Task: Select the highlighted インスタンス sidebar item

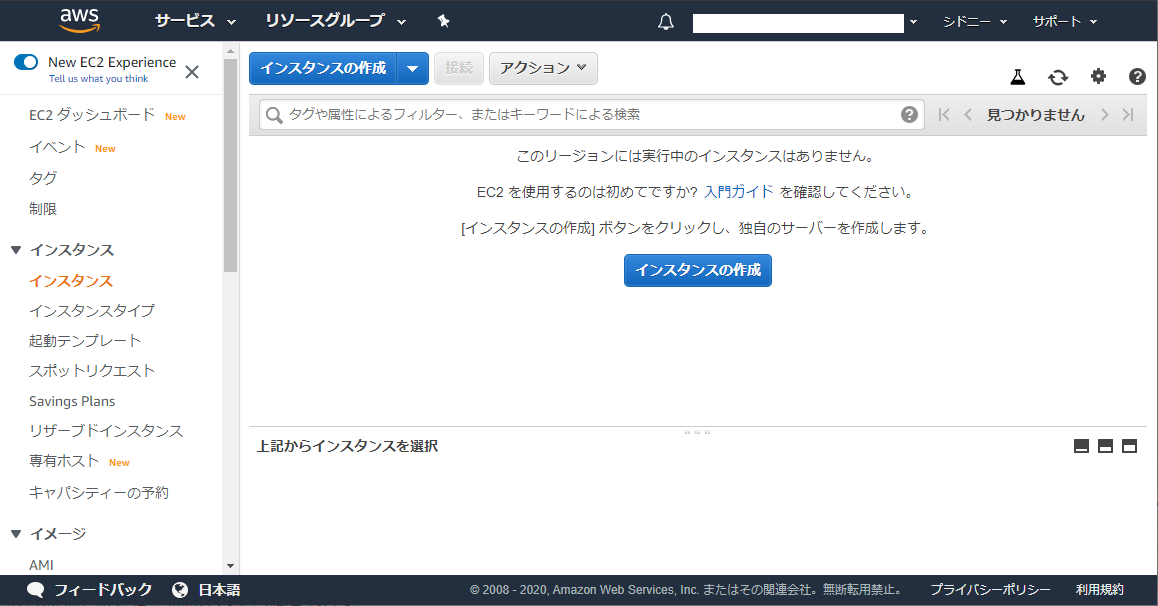Action: click(71, 281)
